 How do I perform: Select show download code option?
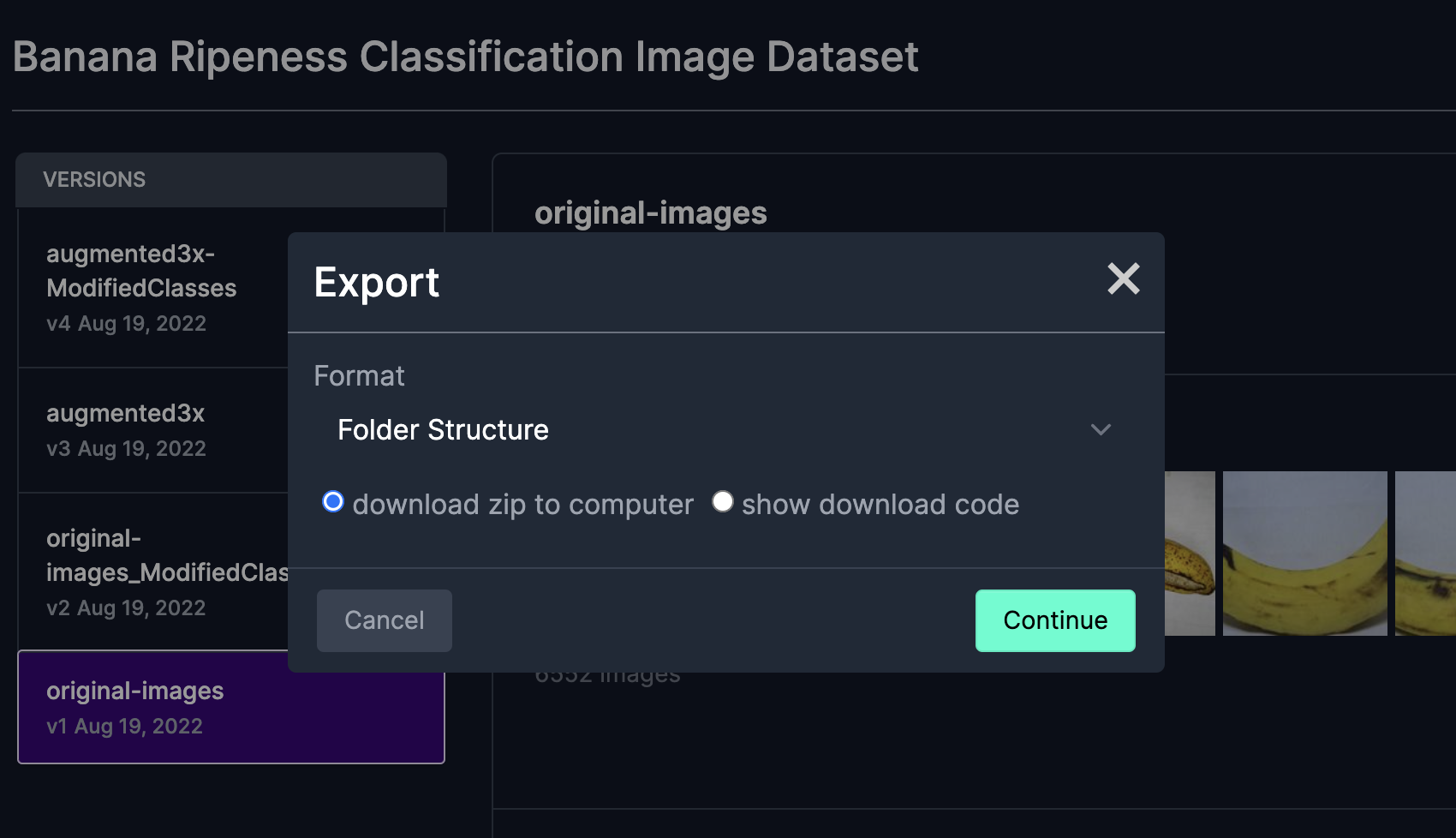click(x=724, y=502)
